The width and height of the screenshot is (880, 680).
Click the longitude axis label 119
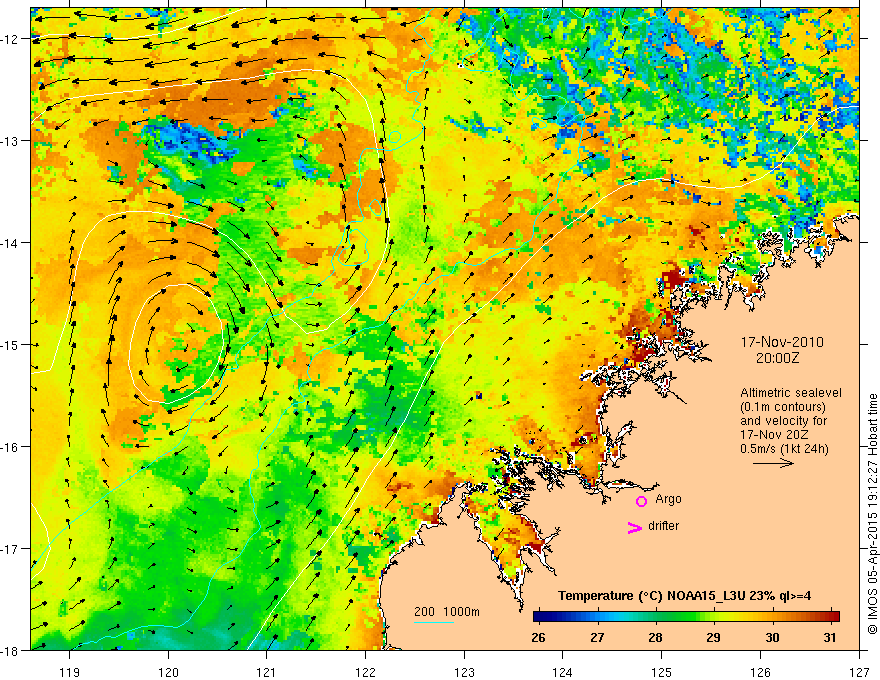click(x=70, y=672)
